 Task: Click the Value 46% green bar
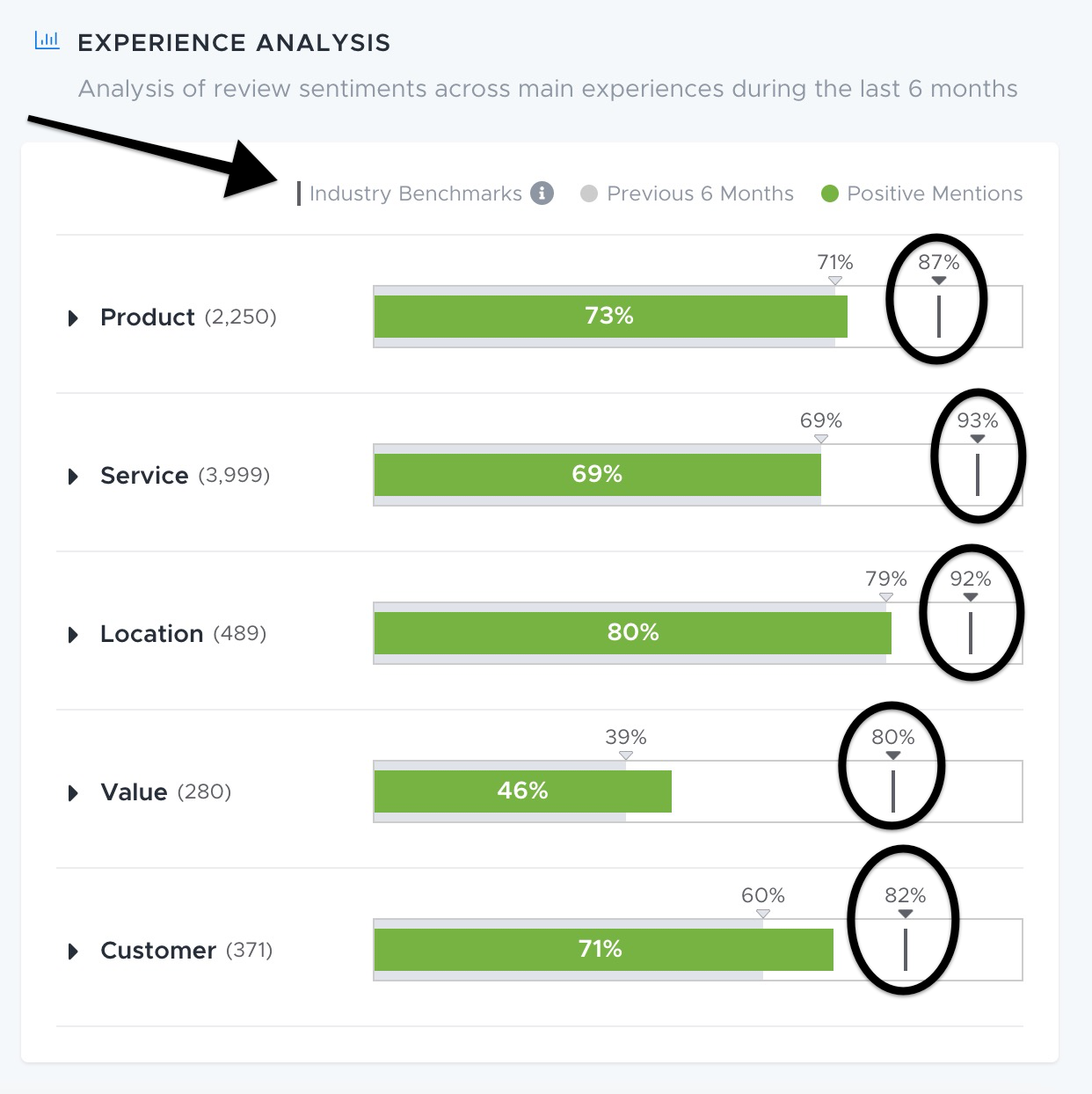[x=523, y=791]
